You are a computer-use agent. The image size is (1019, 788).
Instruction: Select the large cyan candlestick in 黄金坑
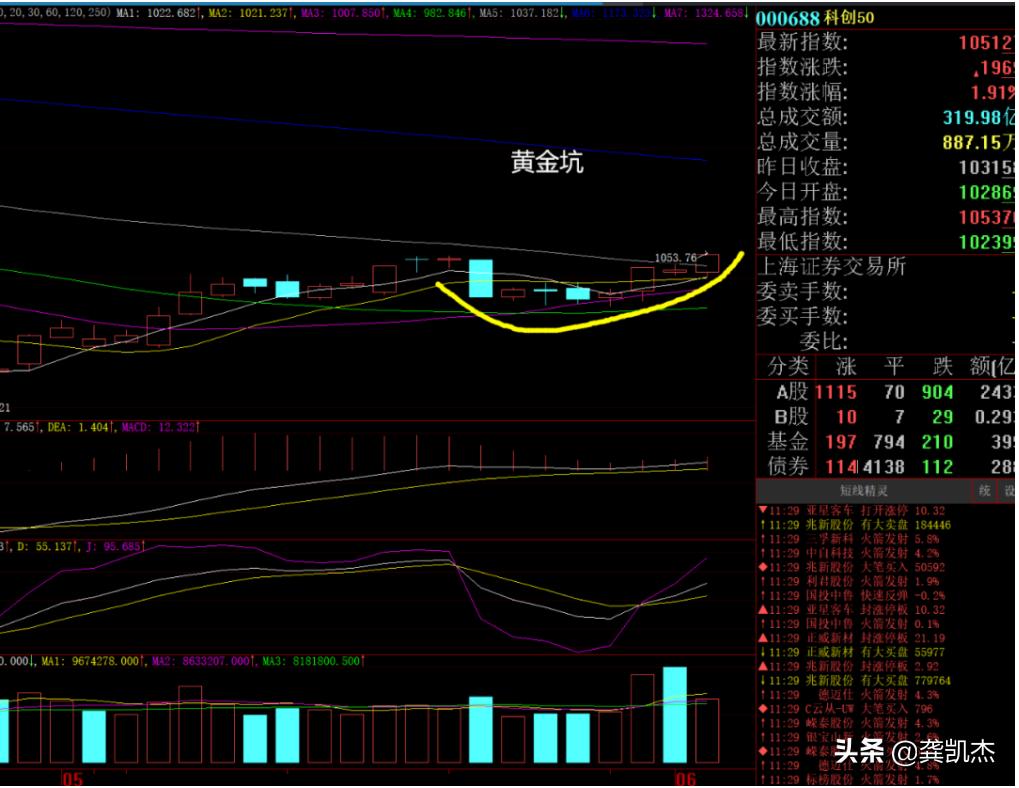click(x=481, y=278)
